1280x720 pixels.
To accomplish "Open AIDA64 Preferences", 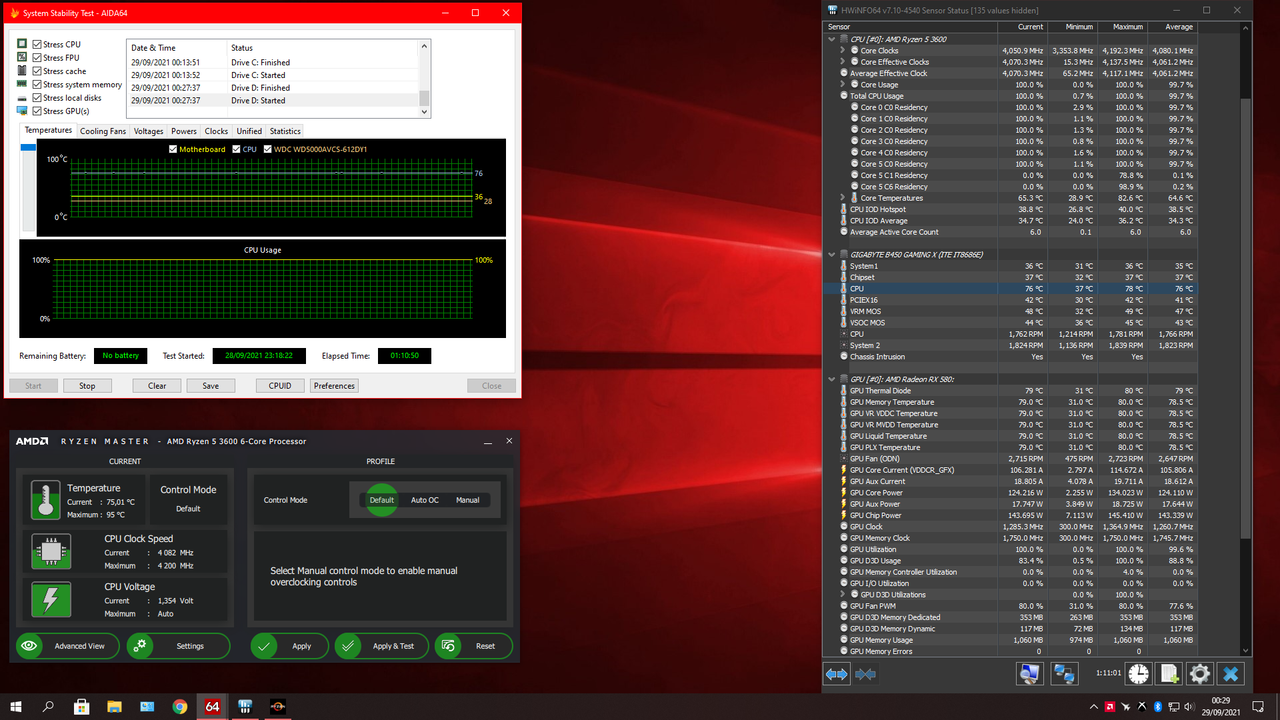I will (334, 385).
